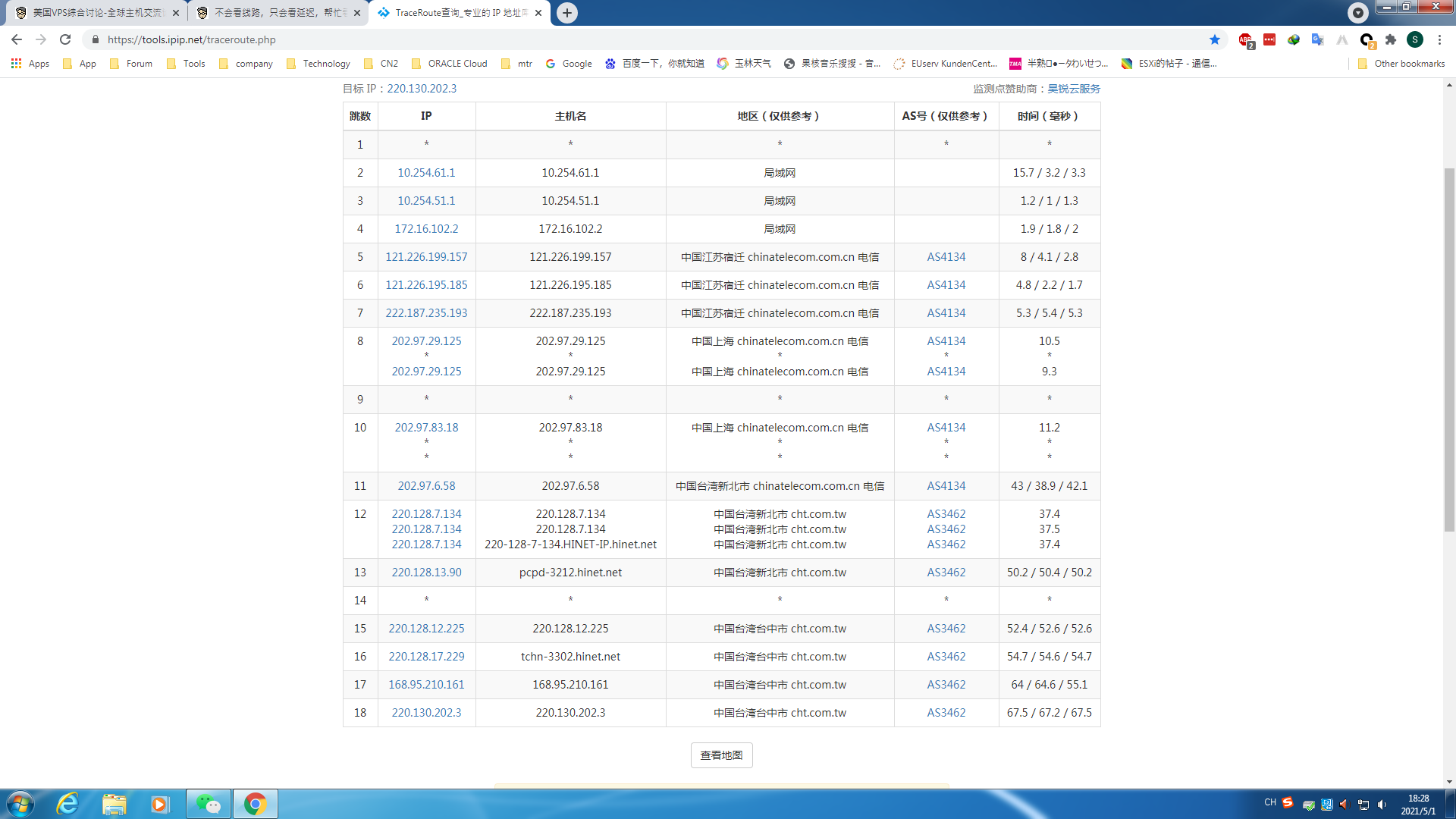Open the Extensions puzzle piece menu
Viewport: 1456px width, 819px height.
point(1391,40)
